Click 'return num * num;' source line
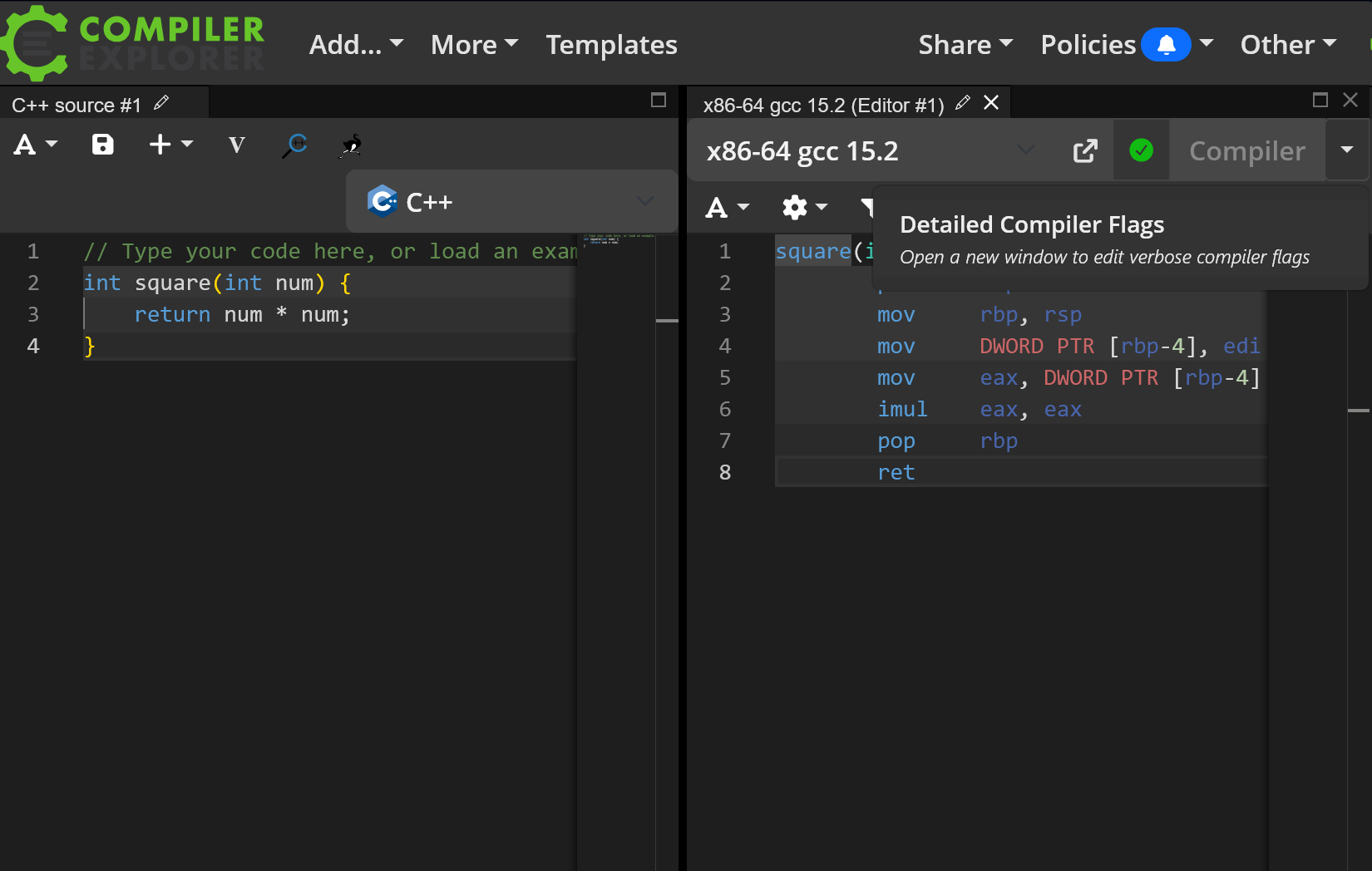 242,315
